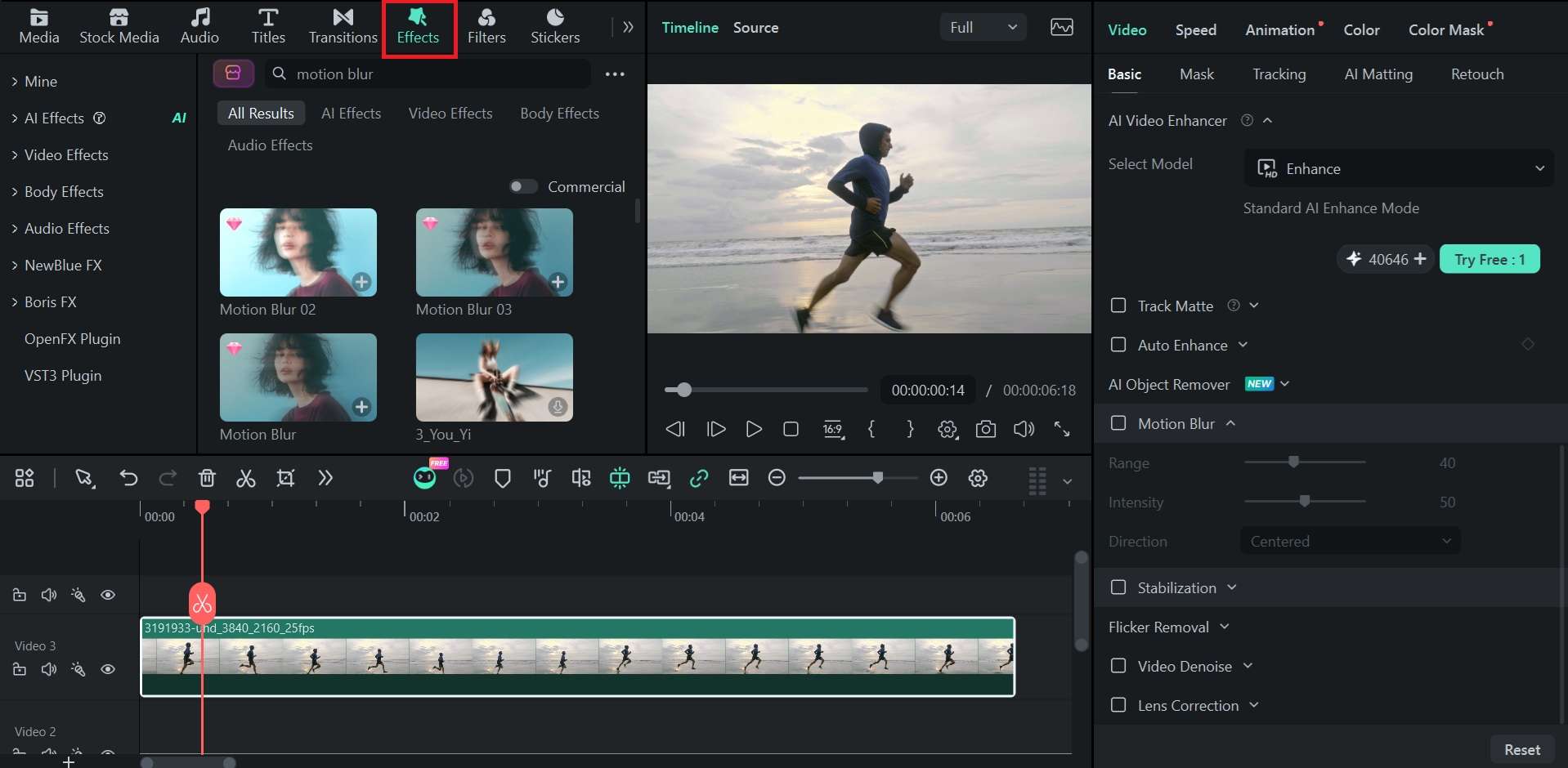Select the Split scissors tool in toolbar

(246, 479)
